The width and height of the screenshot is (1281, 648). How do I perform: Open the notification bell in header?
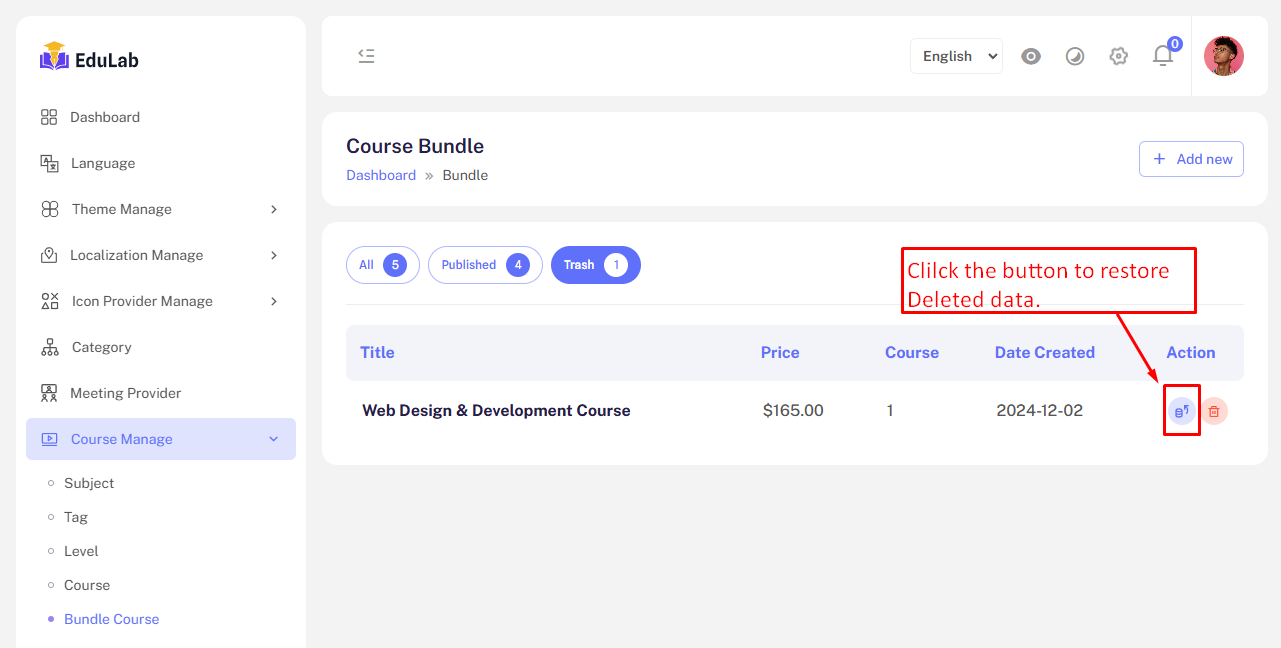(1162, 56)
